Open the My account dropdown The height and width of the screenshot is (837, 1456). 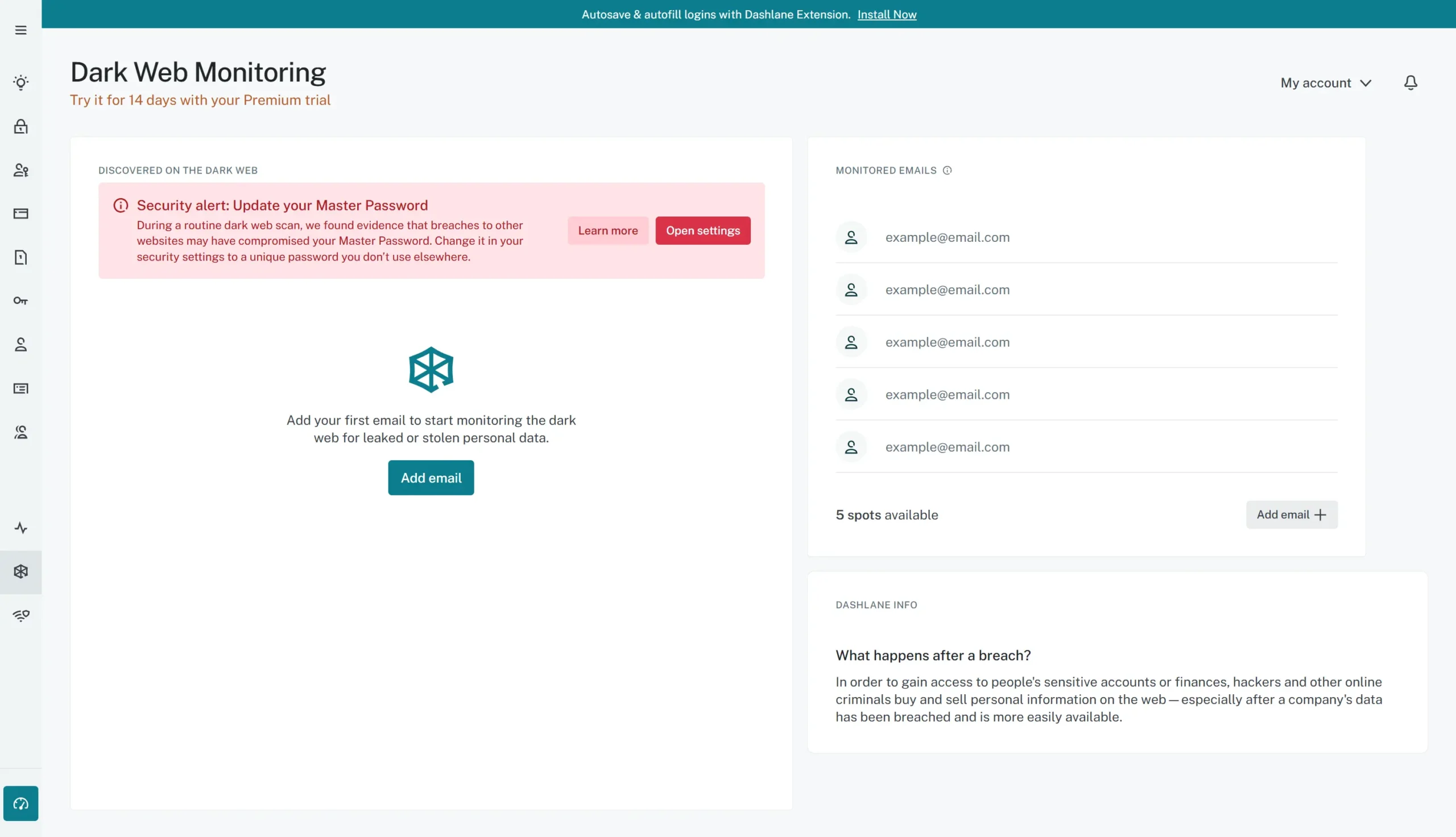tap(1326, 83)
